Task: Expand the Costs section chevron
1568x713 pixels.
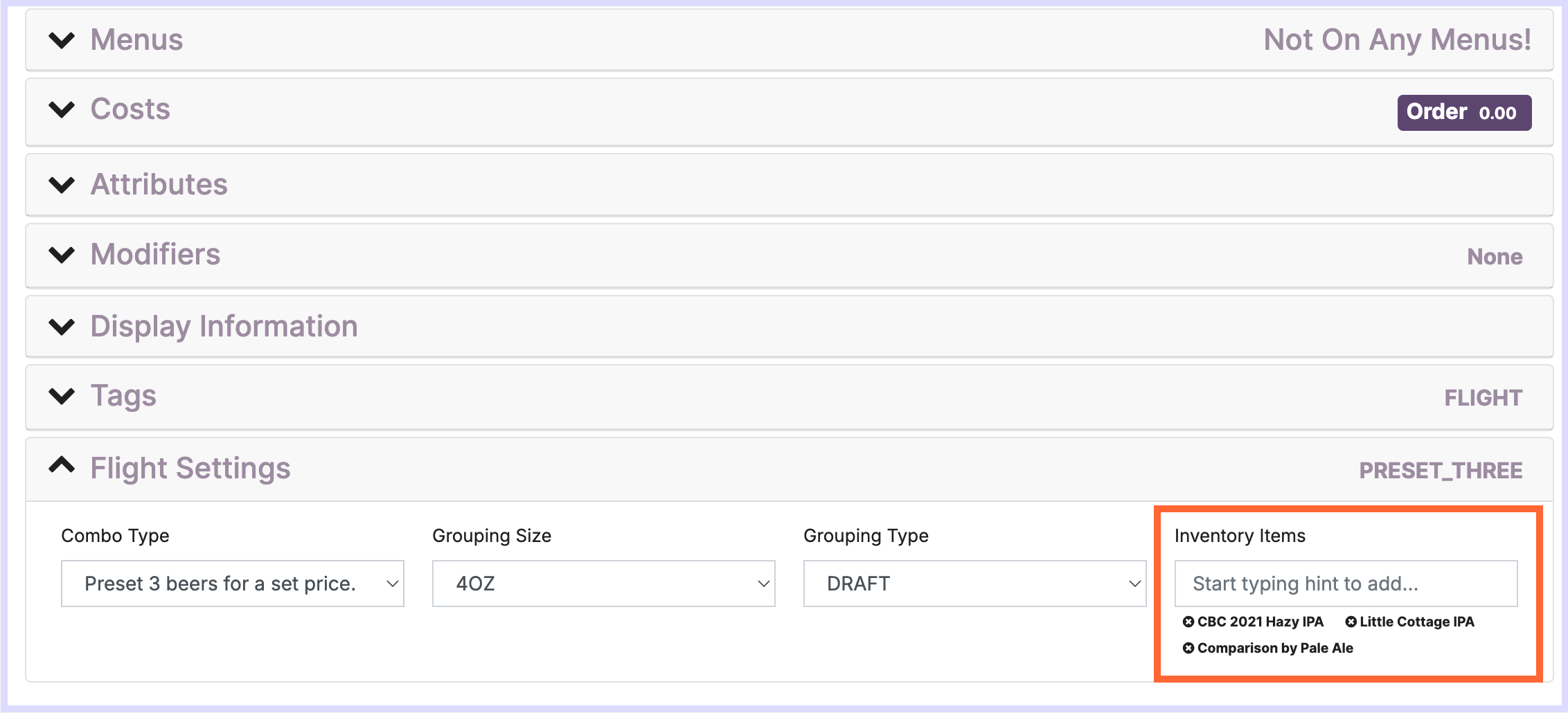Action: [62, 109]
